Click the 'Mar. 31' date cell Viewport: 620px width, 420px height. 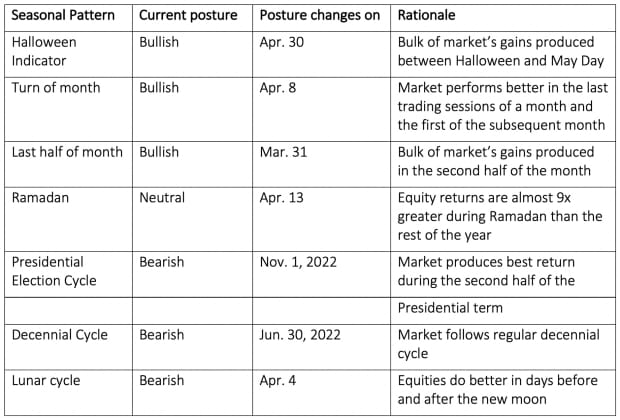[282, 152]
